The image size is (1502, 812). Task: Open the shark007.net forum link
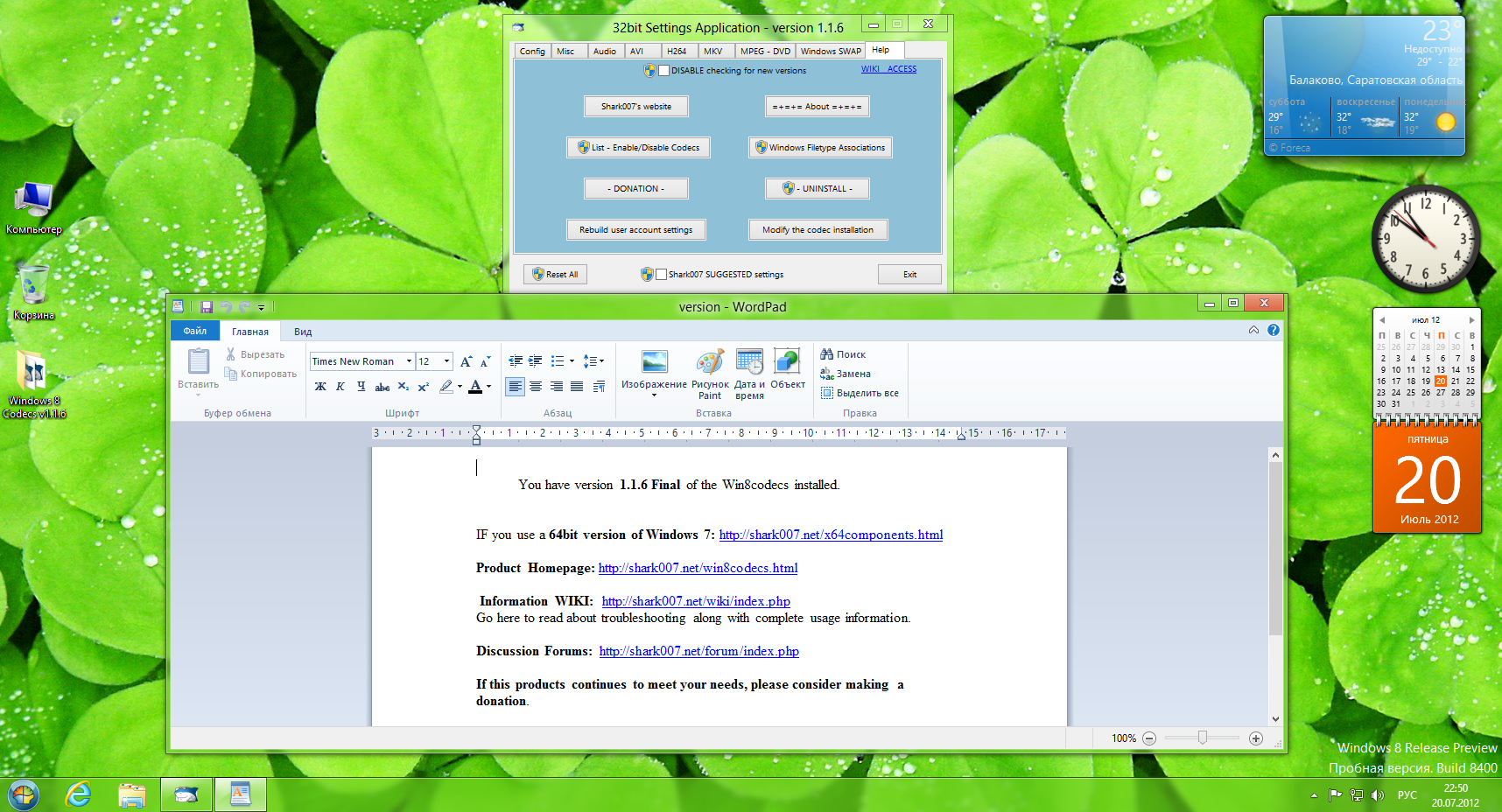(x=698, y=651)
